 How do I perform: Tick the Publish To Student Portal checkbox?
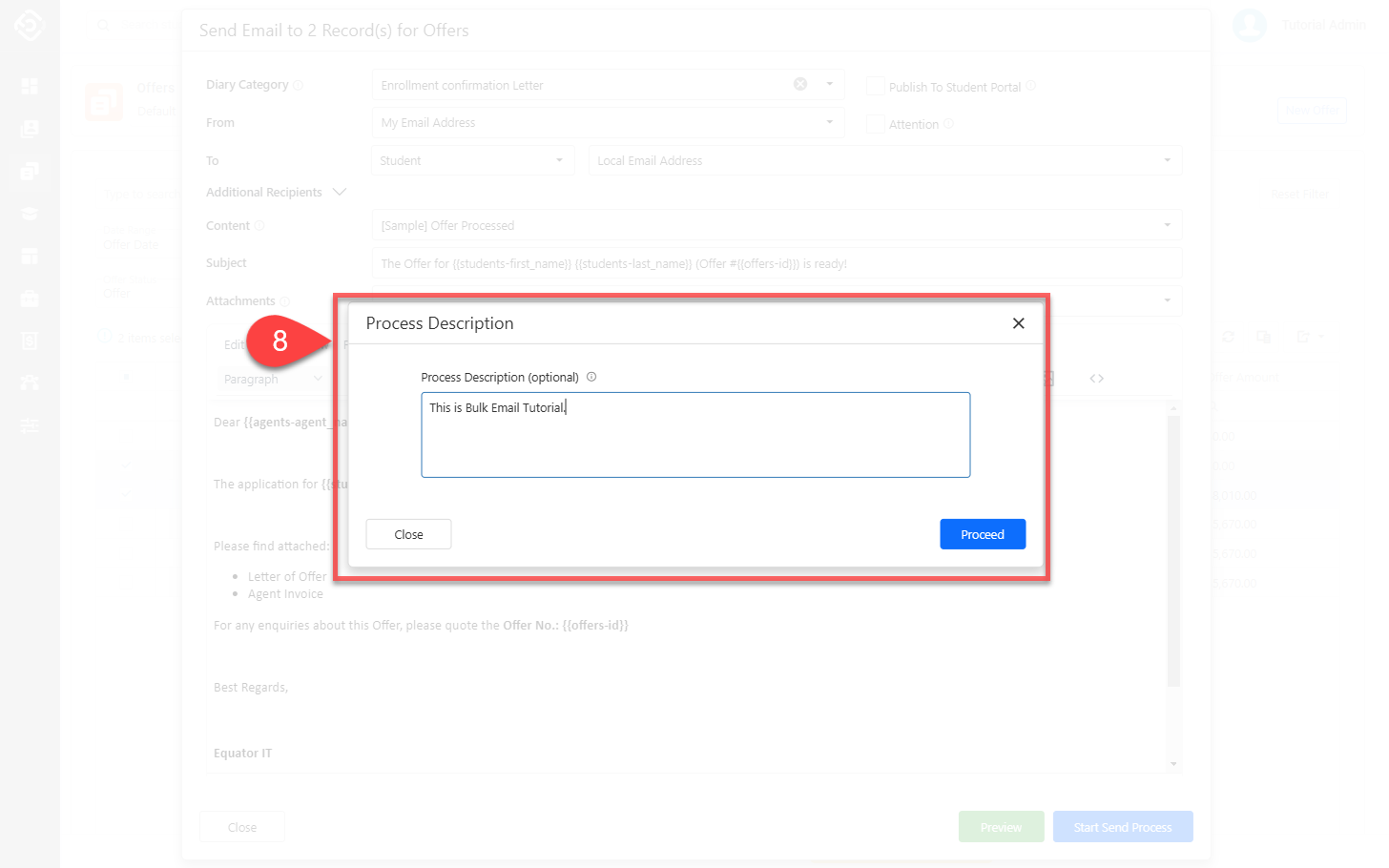[875, 86]
